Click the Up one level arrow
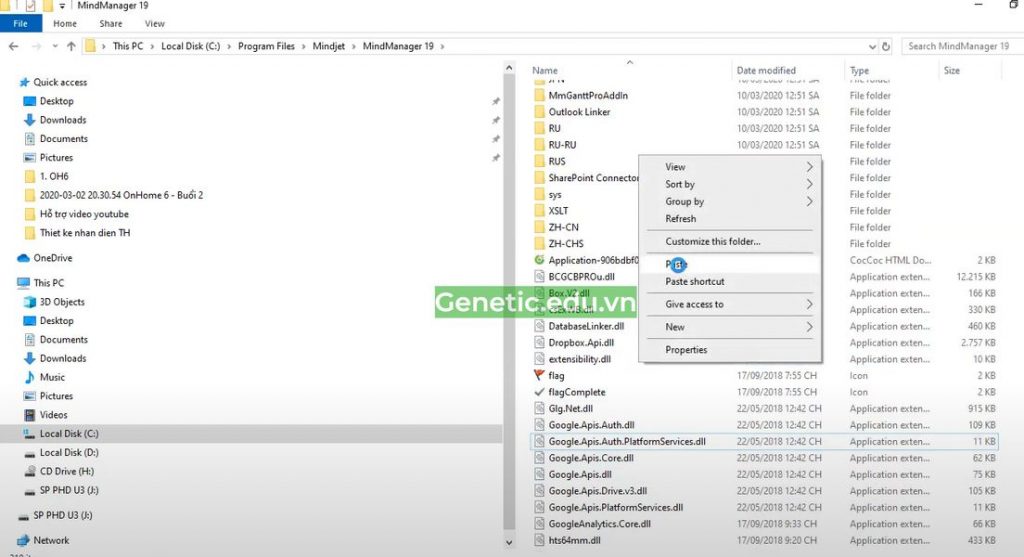1024x557 pixels. click(71, 46)
